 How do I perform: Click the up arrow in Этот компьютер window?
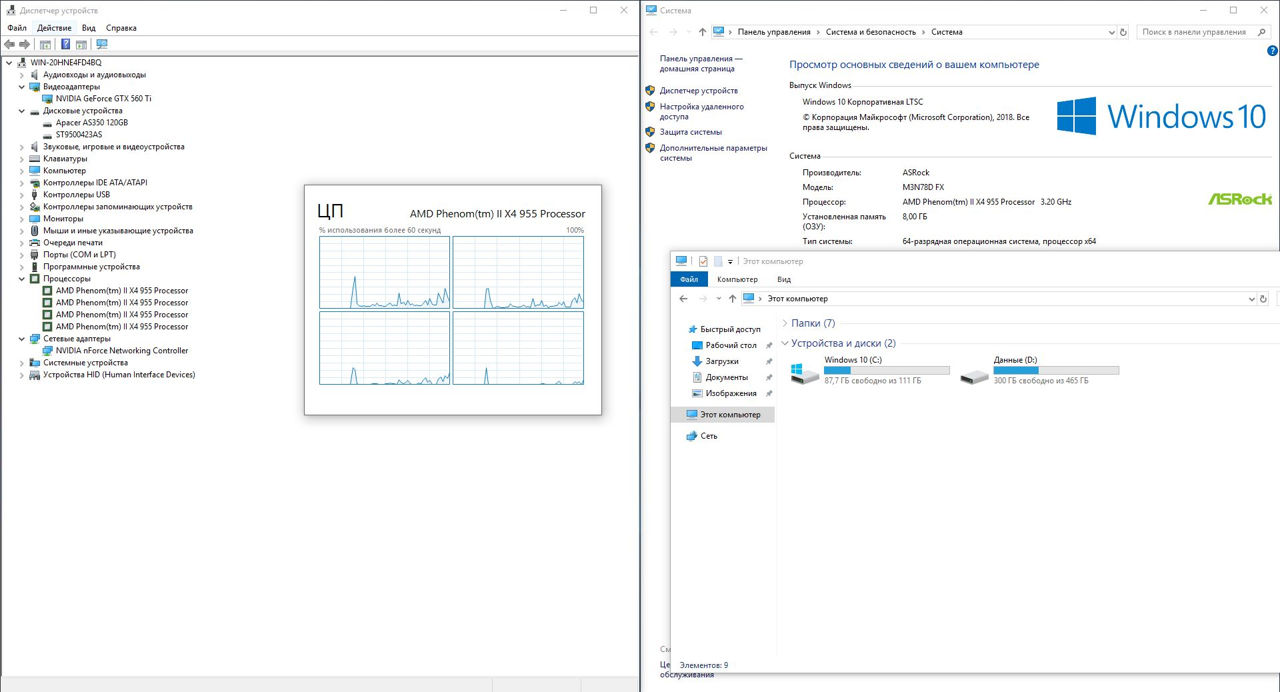(x=732, y=299)
